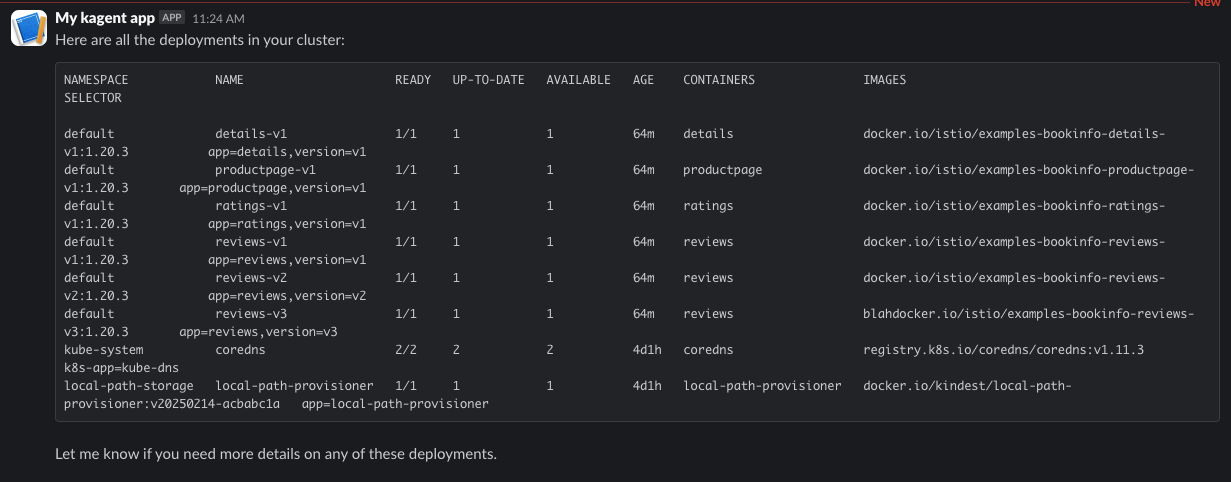This screenshot has width=1231, height=482.
Task: Click the IMAGES column header
Action: (x=885, y=80)
